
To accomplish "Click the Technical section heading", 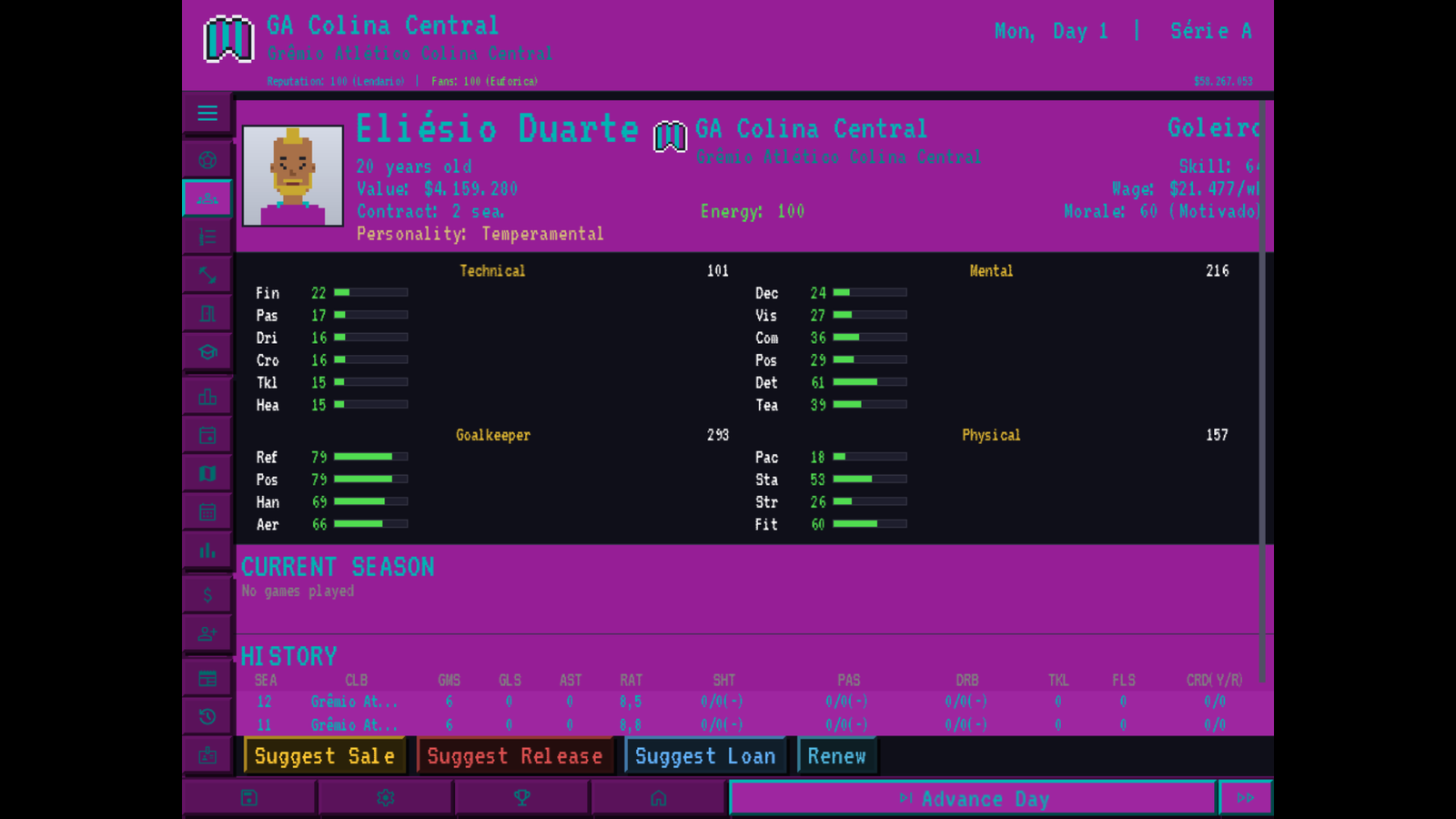I will (492, 271).
